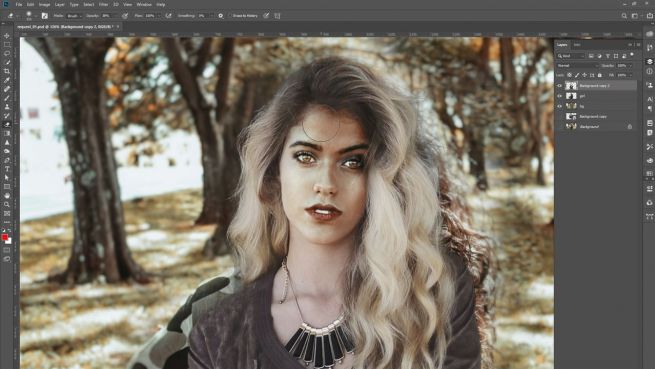Open the eraser Mode dropdown
Image resolution: width=655 pixels, height=369 pixels.
[74, 16]
